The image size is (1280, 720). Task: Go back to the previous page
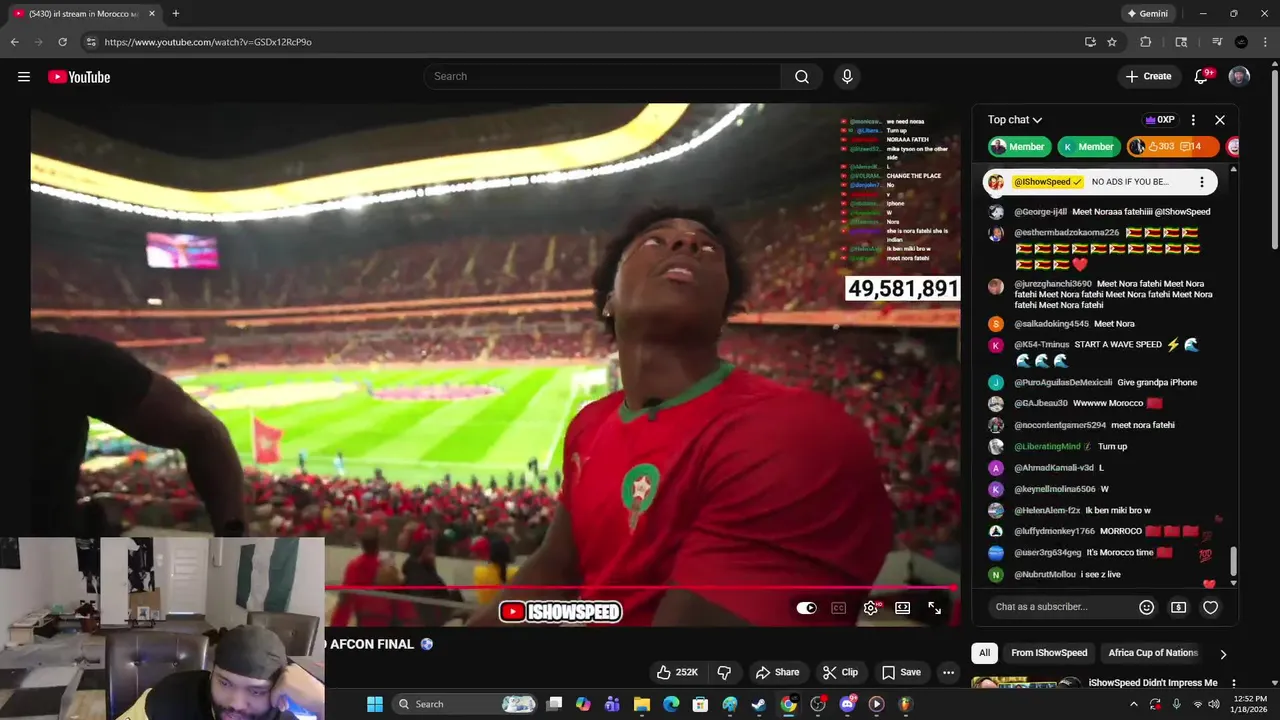click(x=14, y=42)
